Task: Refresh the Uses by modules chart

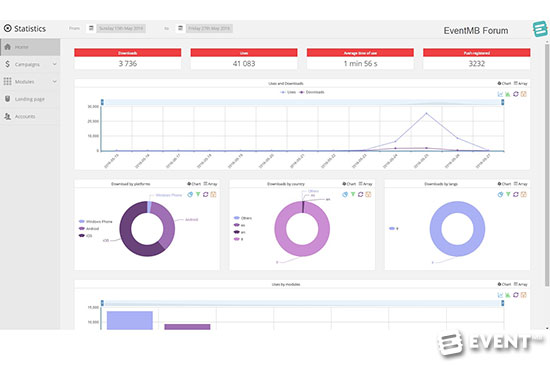Action: pos(516,295)
